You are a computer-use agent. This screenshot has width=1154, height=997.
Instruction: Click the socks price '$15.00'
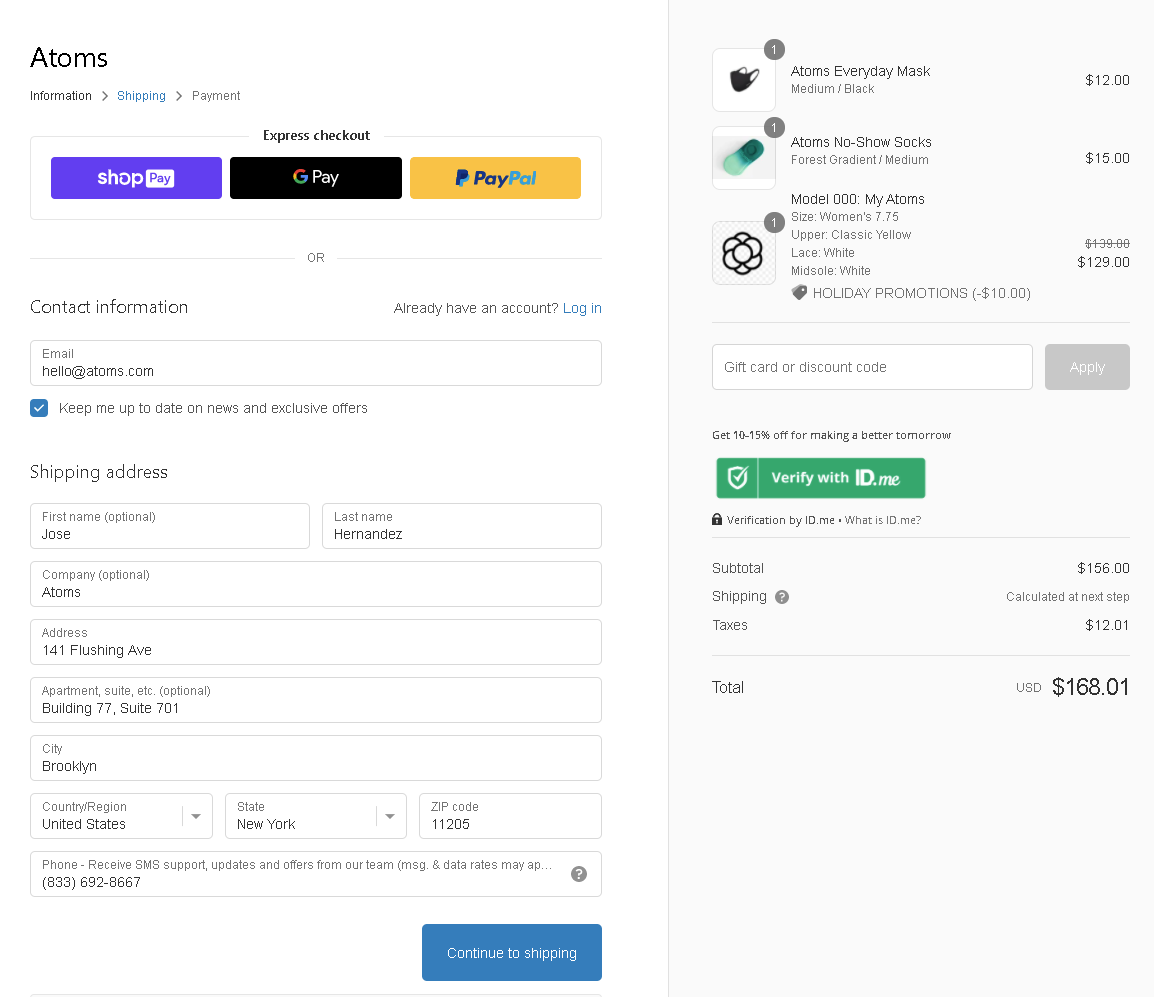[x=1108, y=158]
